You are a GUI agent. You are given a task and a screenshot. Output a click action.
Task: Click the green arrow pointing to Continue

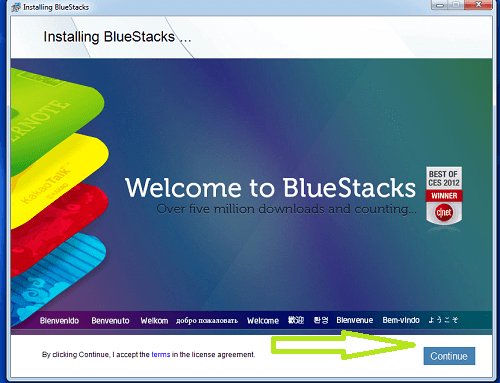point(343,345)
